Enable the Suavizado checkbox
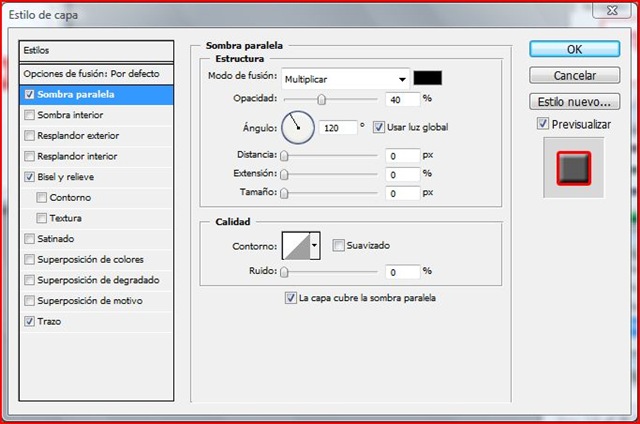Viewport: 640px width, 424px height. point(338,245)
